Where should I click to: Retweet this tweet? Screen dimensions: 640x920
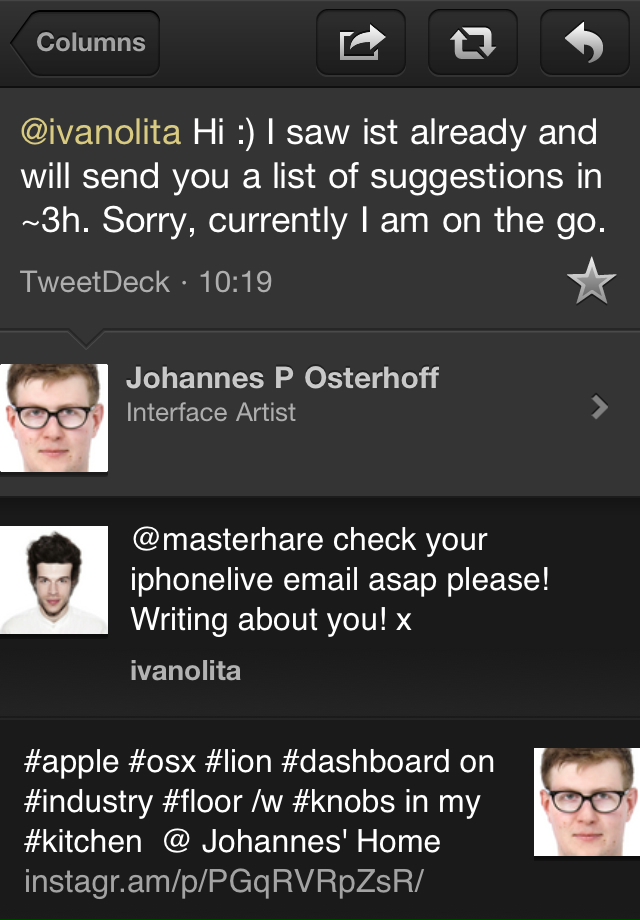click(x=472, y=44)
